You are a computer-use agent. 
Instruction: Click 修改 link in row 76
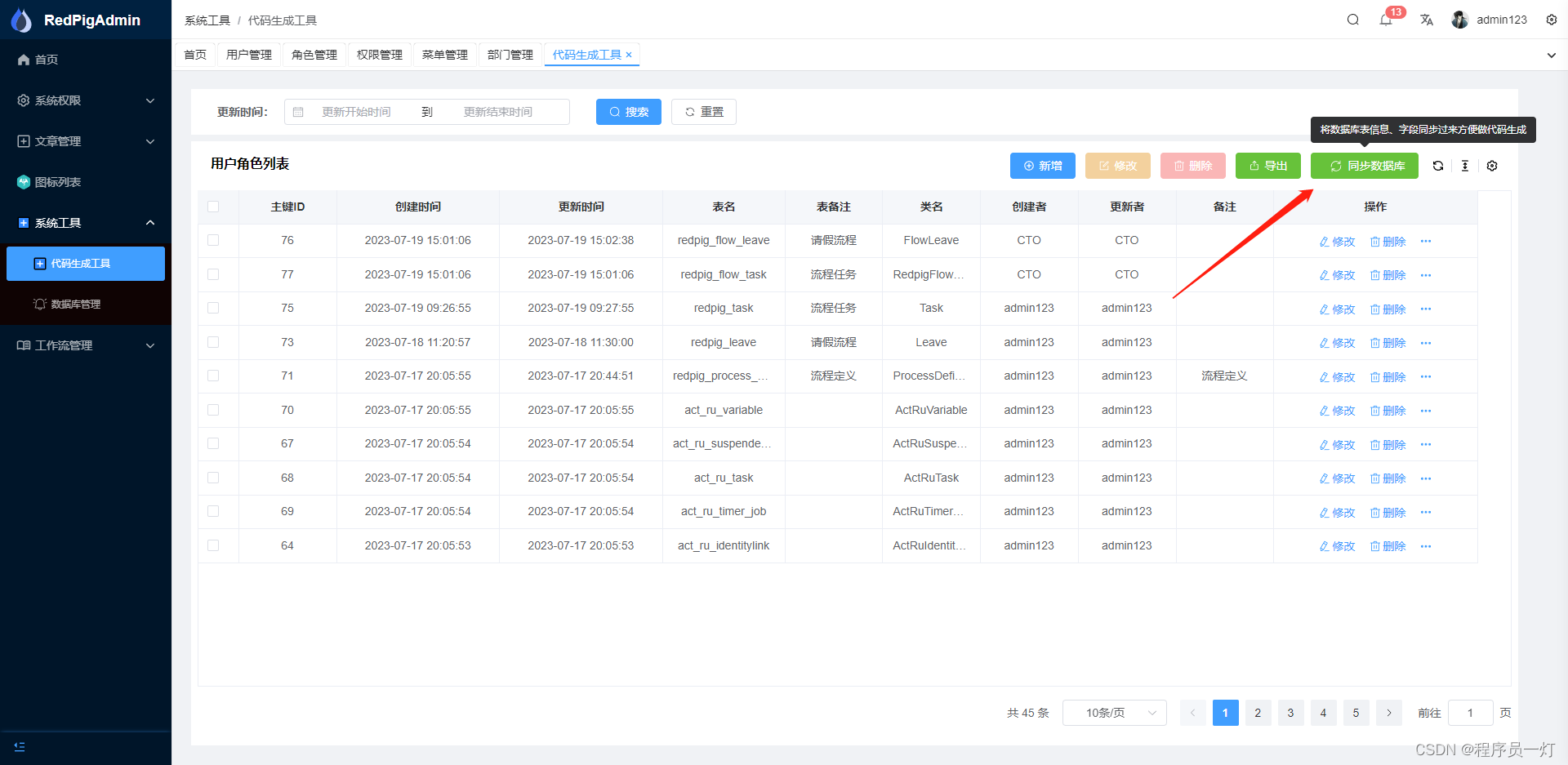coord(1338,241)
